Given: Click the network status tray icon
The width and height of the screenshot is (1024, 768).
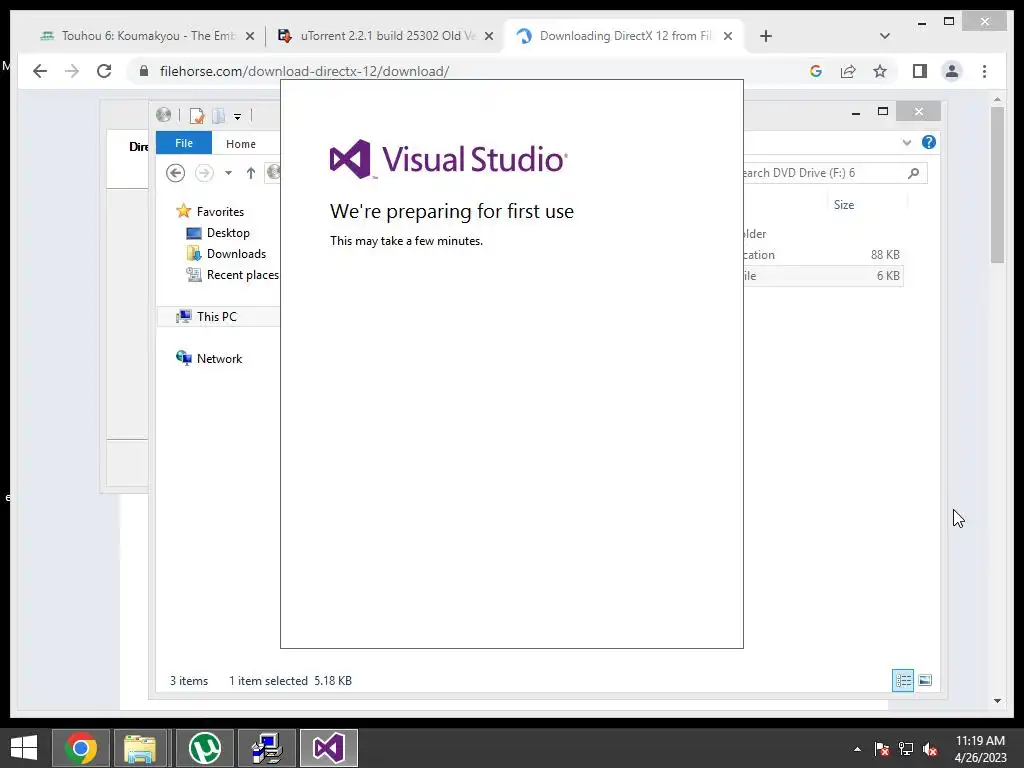Looking at the screenshot, I should coord(906,749).
